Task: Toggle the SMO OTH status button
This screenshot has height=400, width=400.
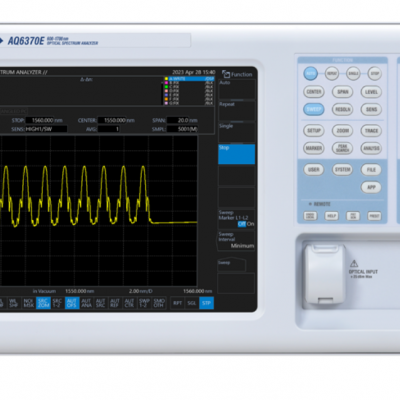Action: tap(159, 303)
